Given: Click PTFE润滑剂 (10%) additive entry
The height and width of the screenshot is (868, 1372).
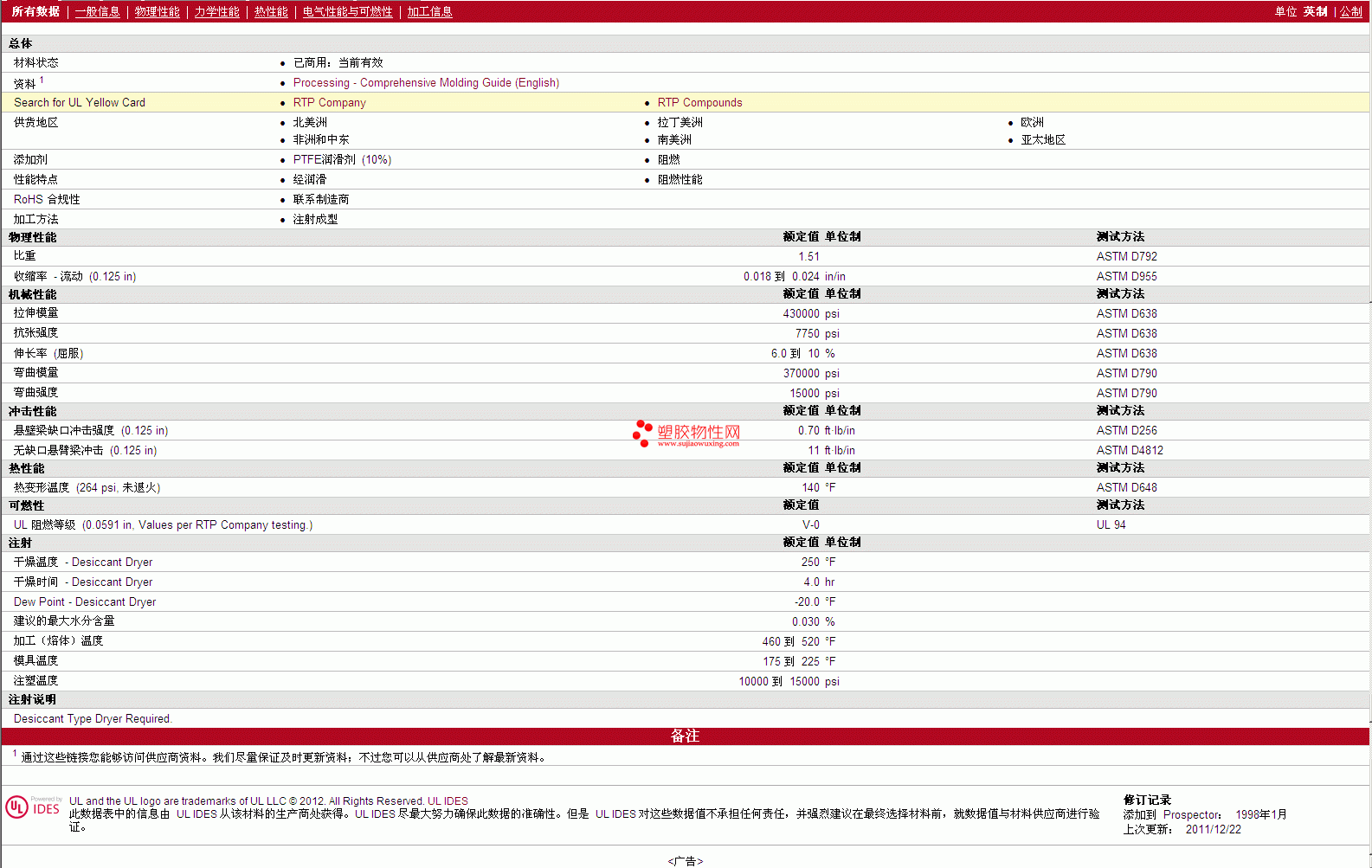Looking at the screenshot, I should (x=342, y=160).
